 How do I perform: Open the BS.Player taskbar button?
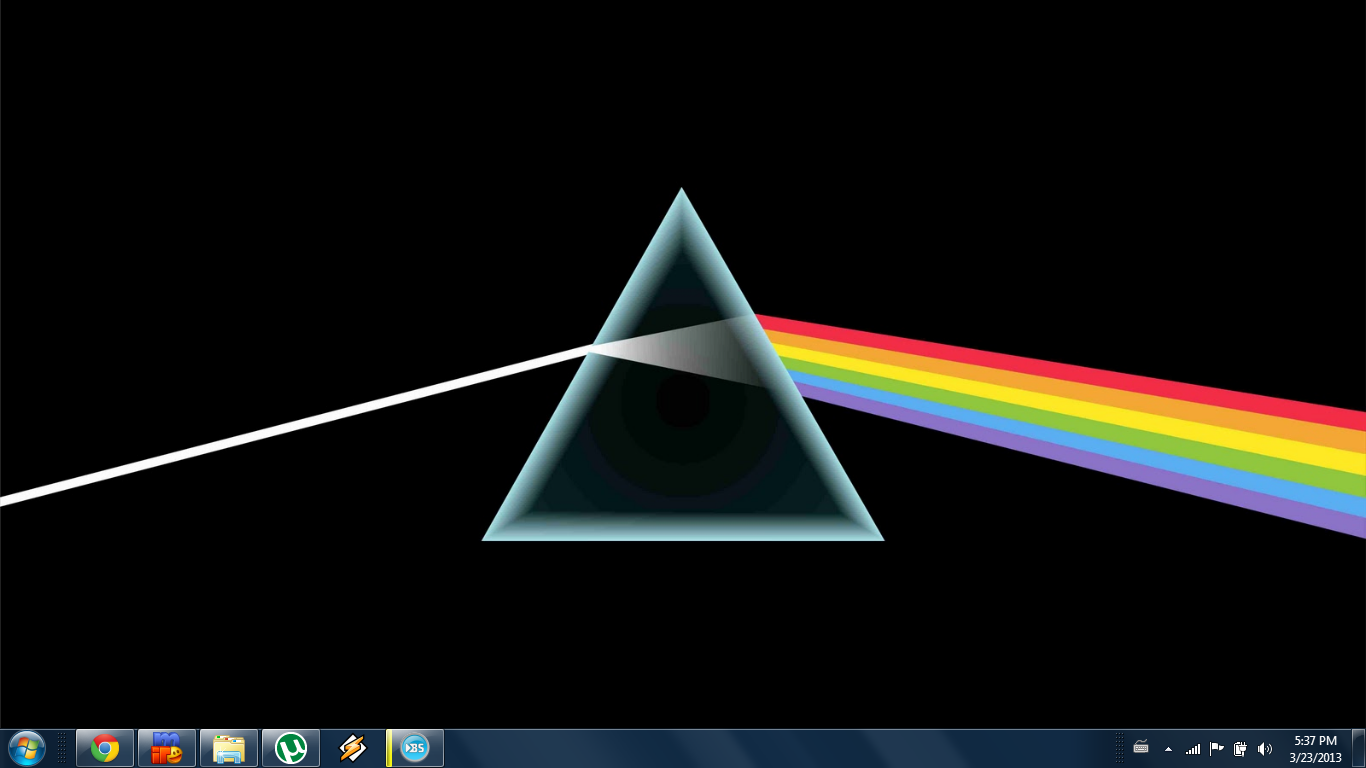(415, 748)
